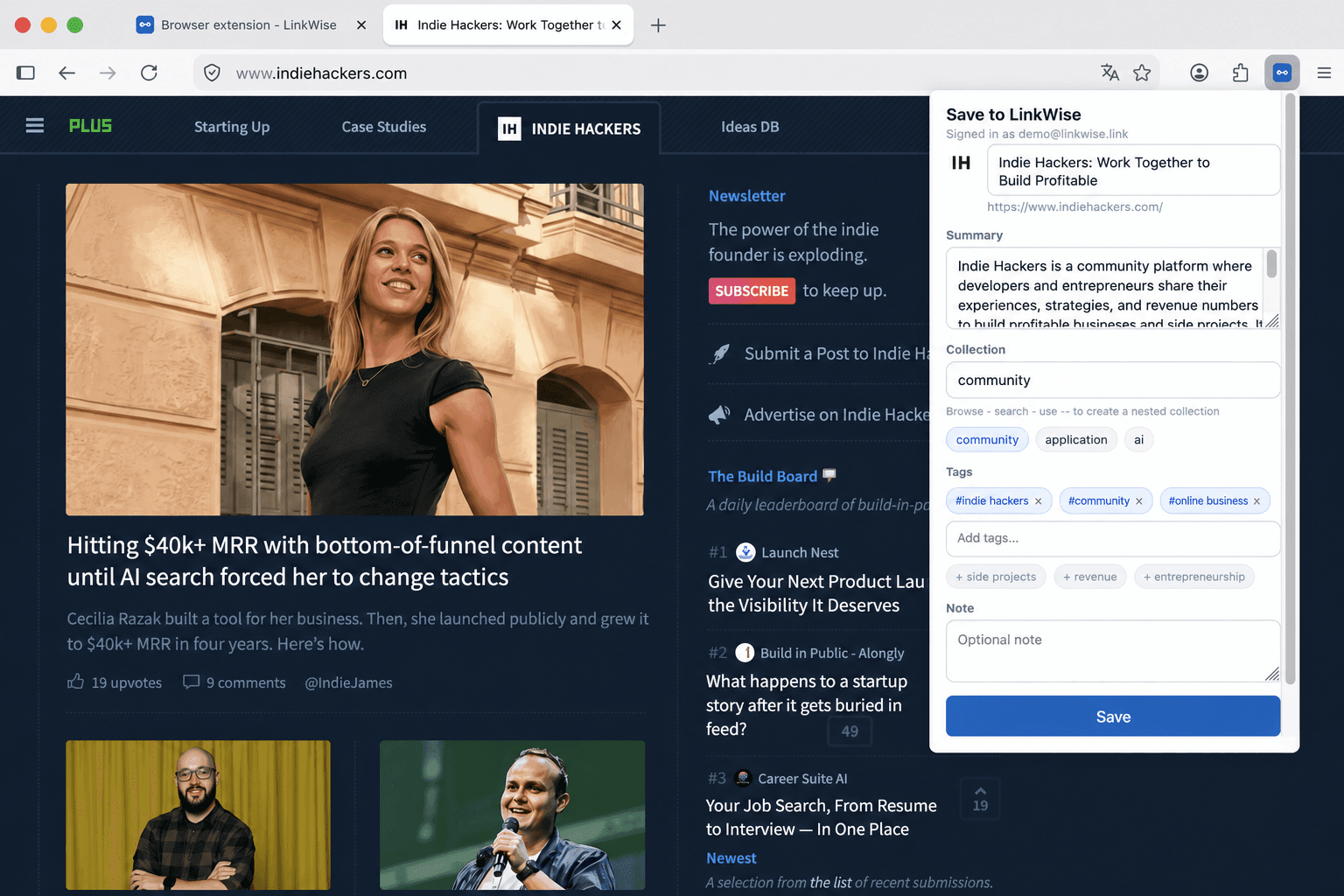1344x896 pixels.
Task: Select the application collection chip
Action: pos(1076,439)
